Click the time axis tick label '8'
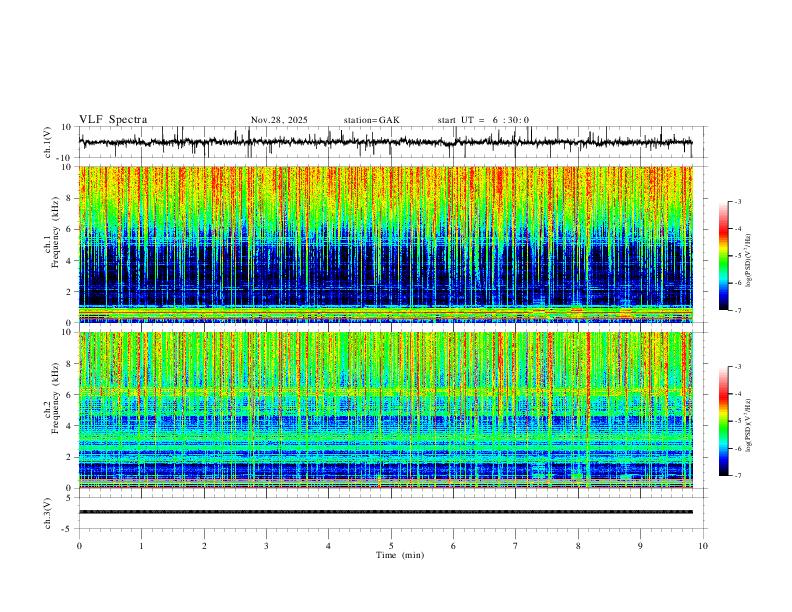The height and width of the screenshot is (612, 792). click(x=578, y=546)
